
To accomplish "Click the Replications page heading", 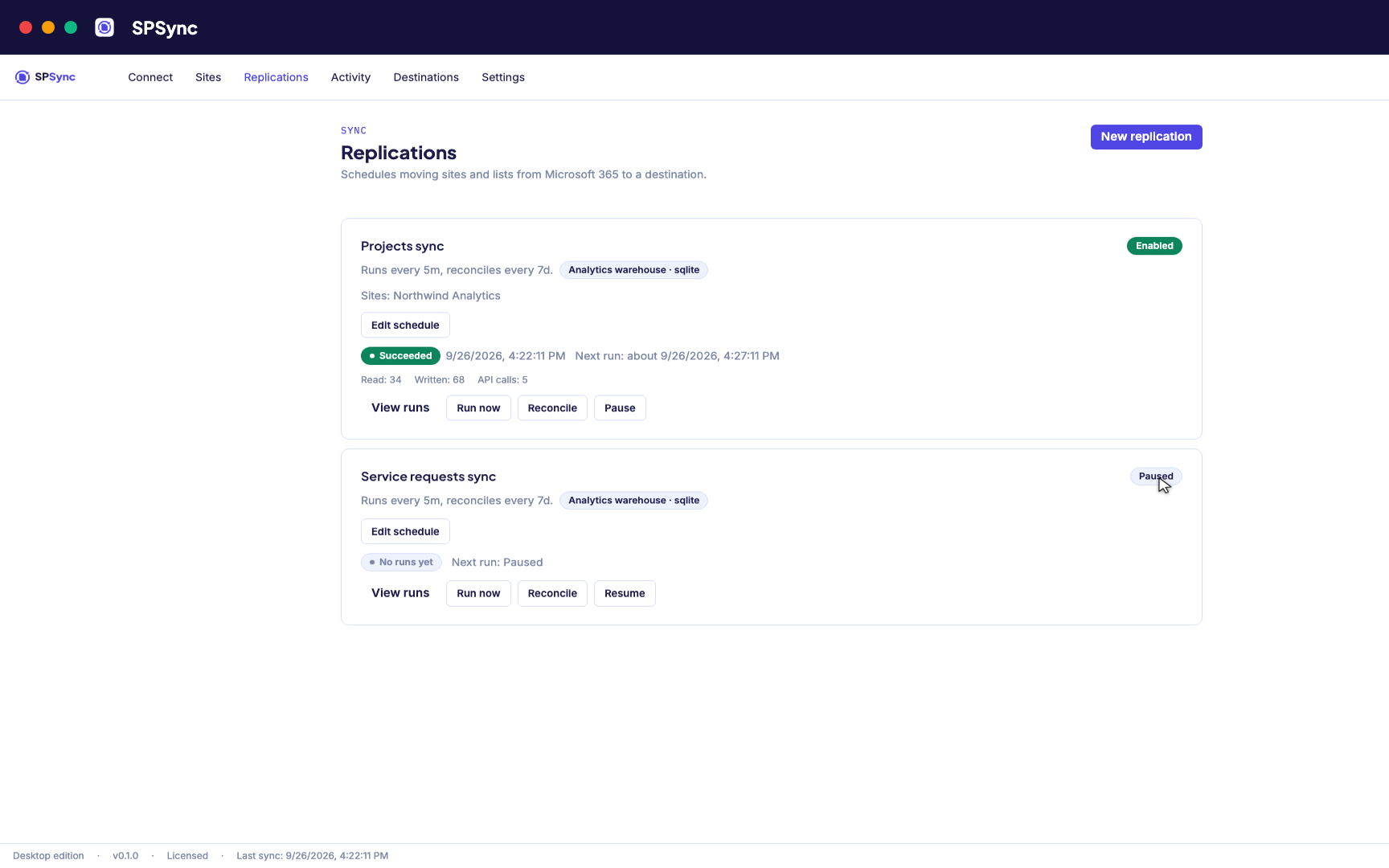I will (x=399, y=153).
